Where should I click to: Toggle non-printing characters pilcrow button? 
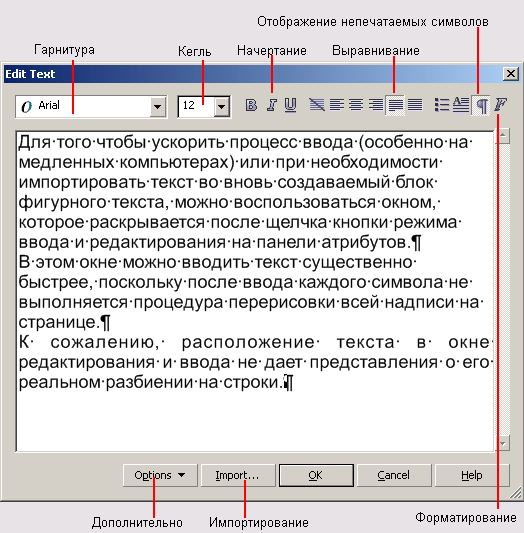[481, 105]
